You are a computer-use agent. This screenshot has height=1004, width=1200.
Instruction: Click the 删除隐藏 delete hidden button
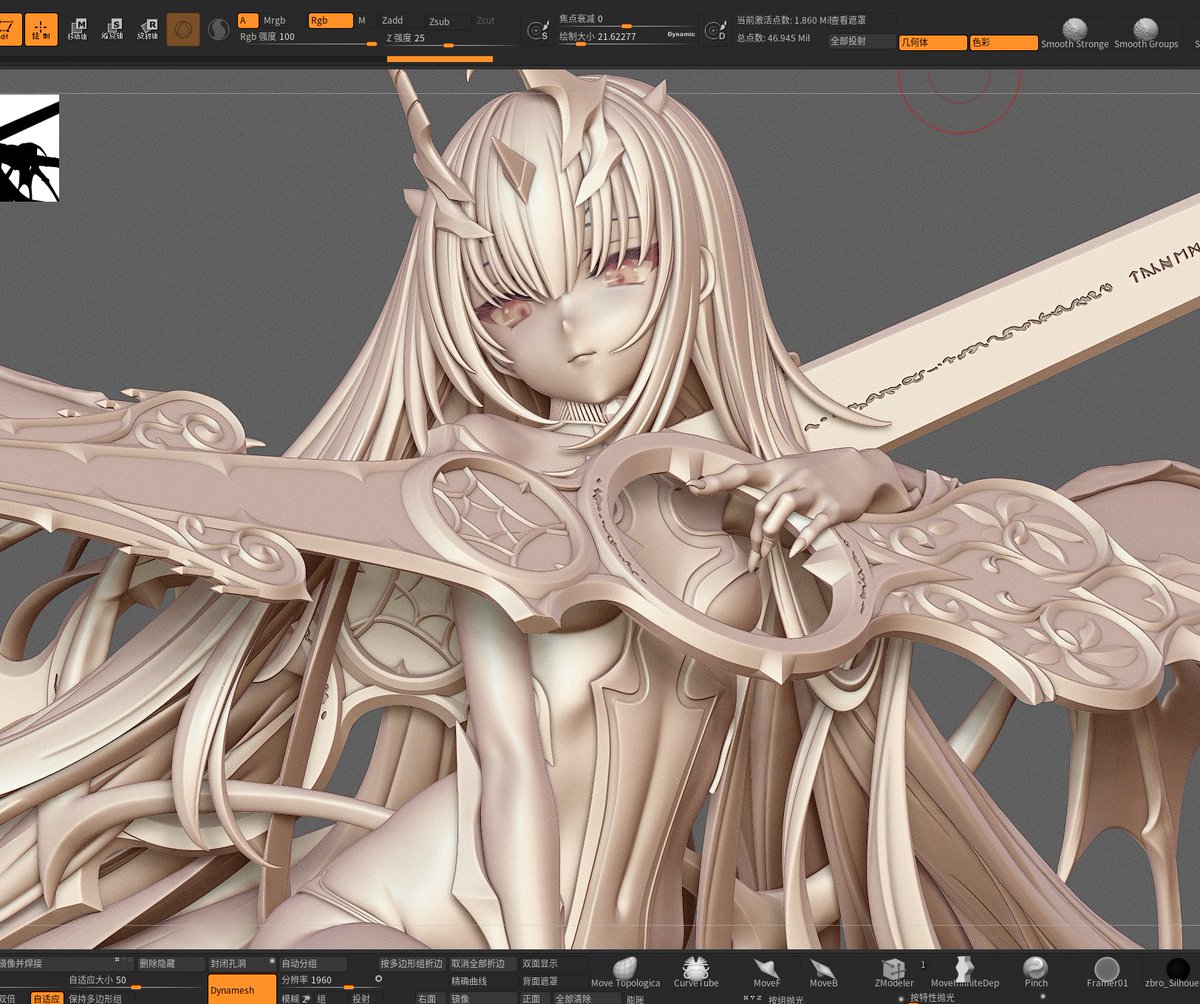point(170,964)
